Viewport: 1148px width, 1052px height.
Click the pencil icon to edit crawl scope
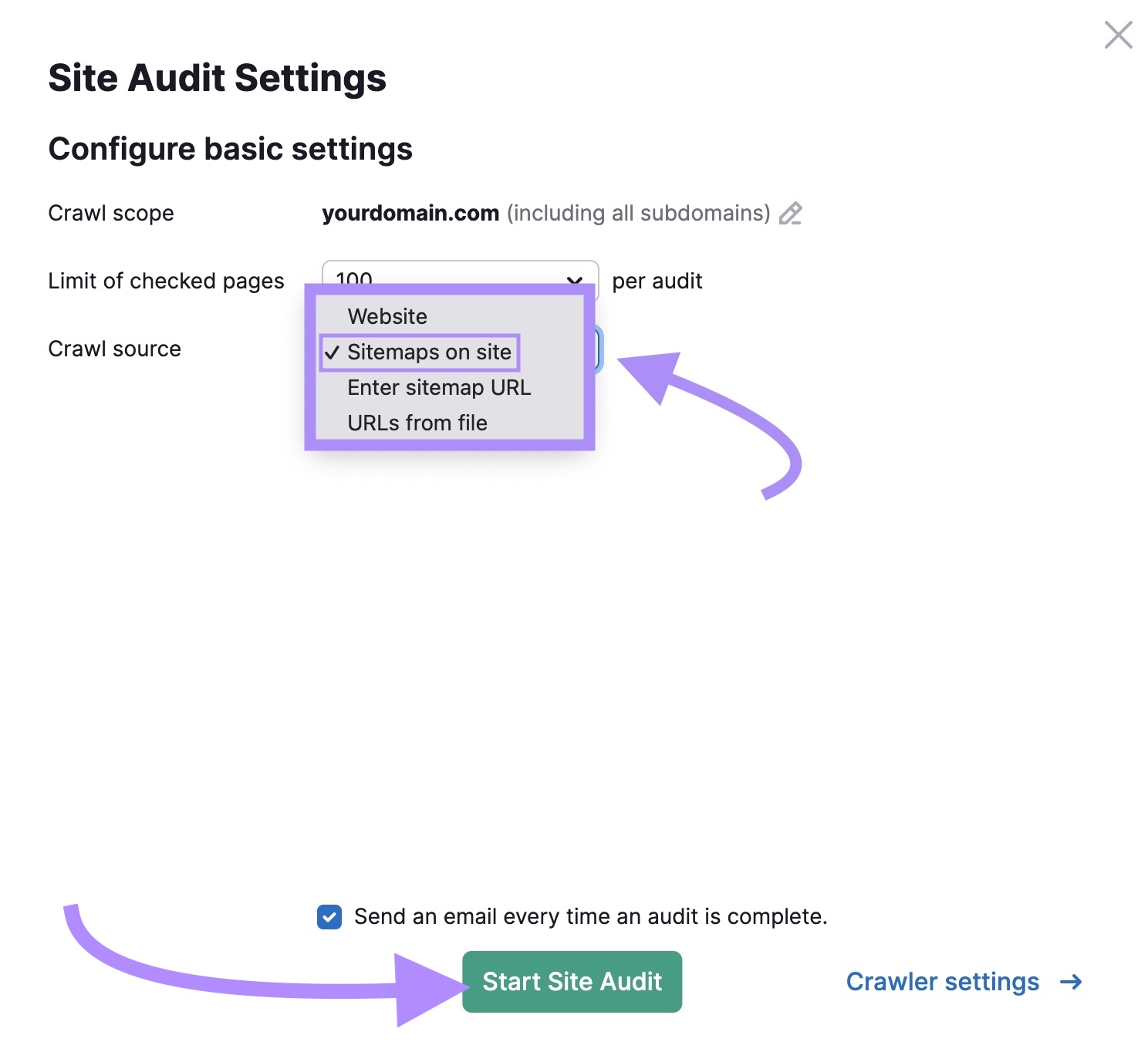point(791,214)
